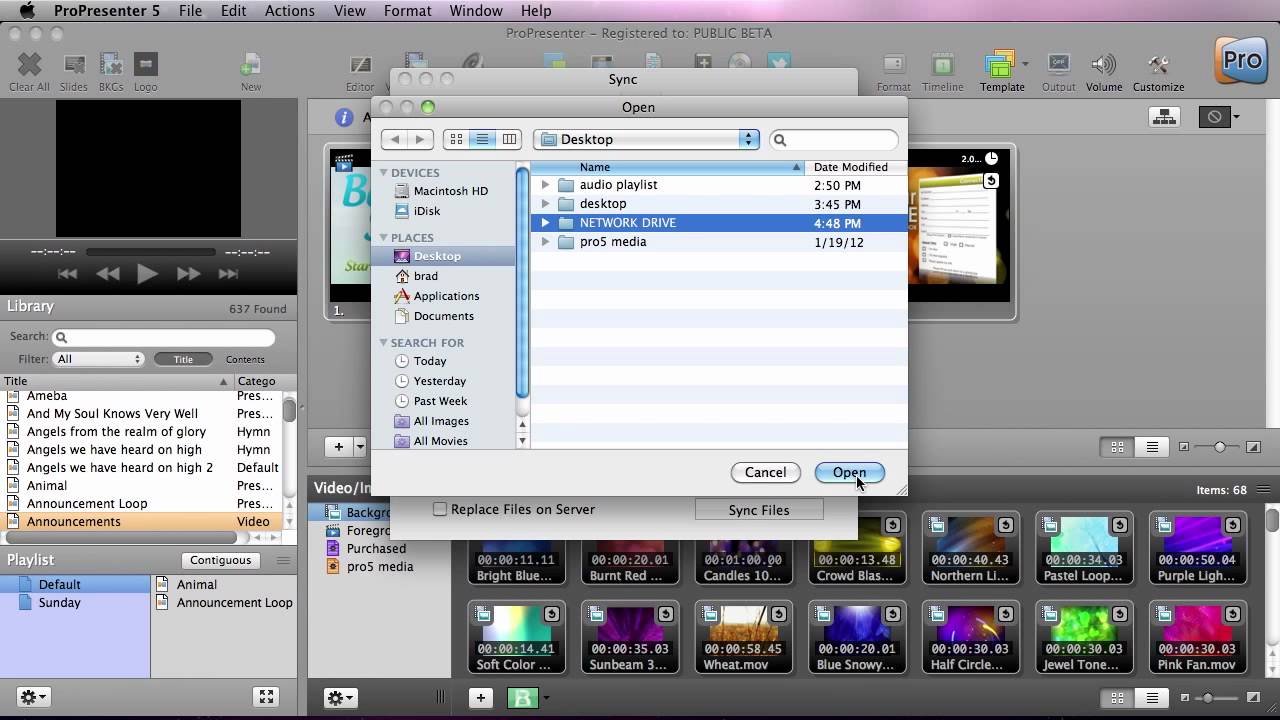The image size is (1280, 720).
Task: Expand the NETWORK DRIVE folder triangle
Action: 545,223
